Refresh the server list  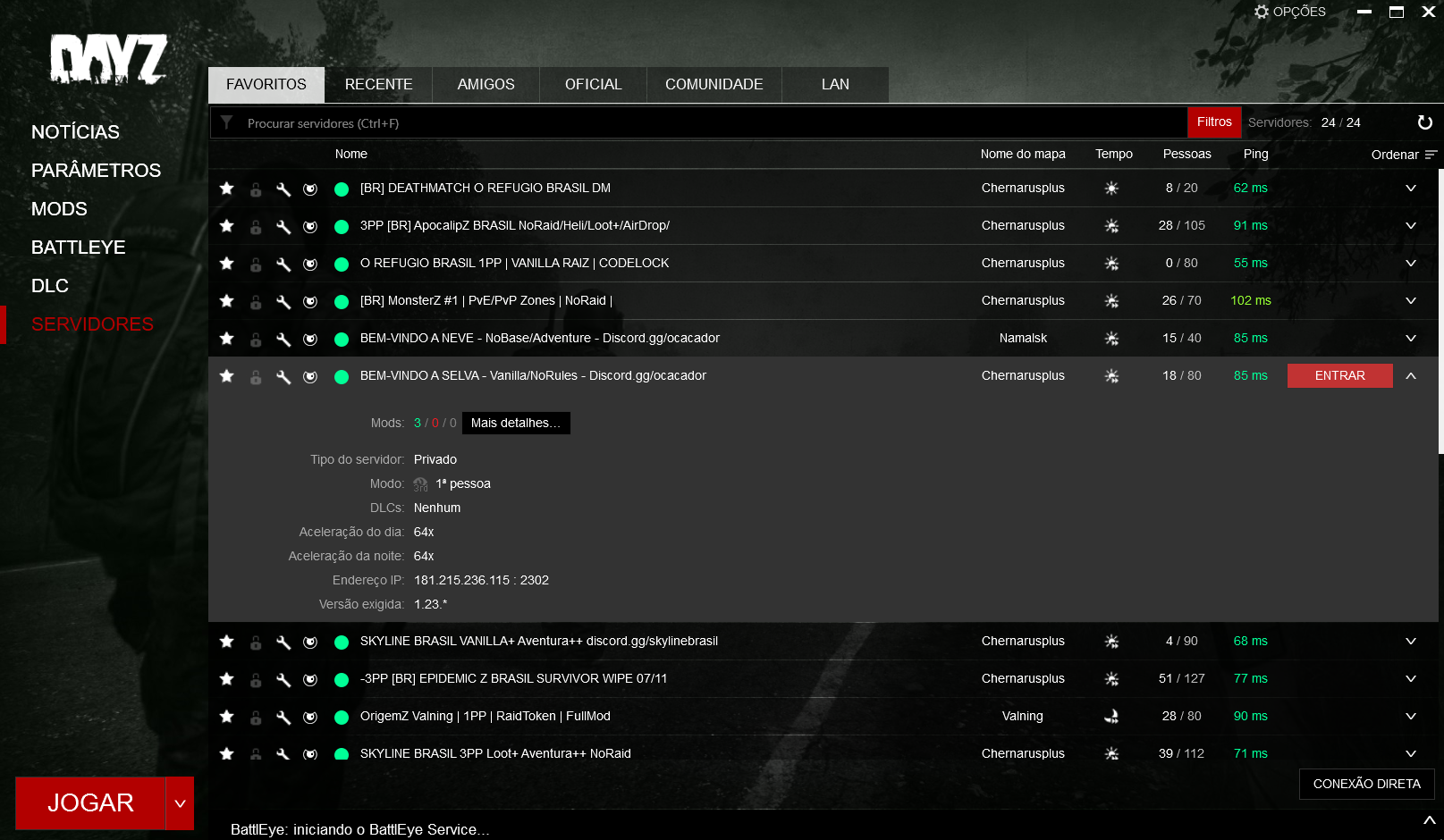(x=1425, y=122)
